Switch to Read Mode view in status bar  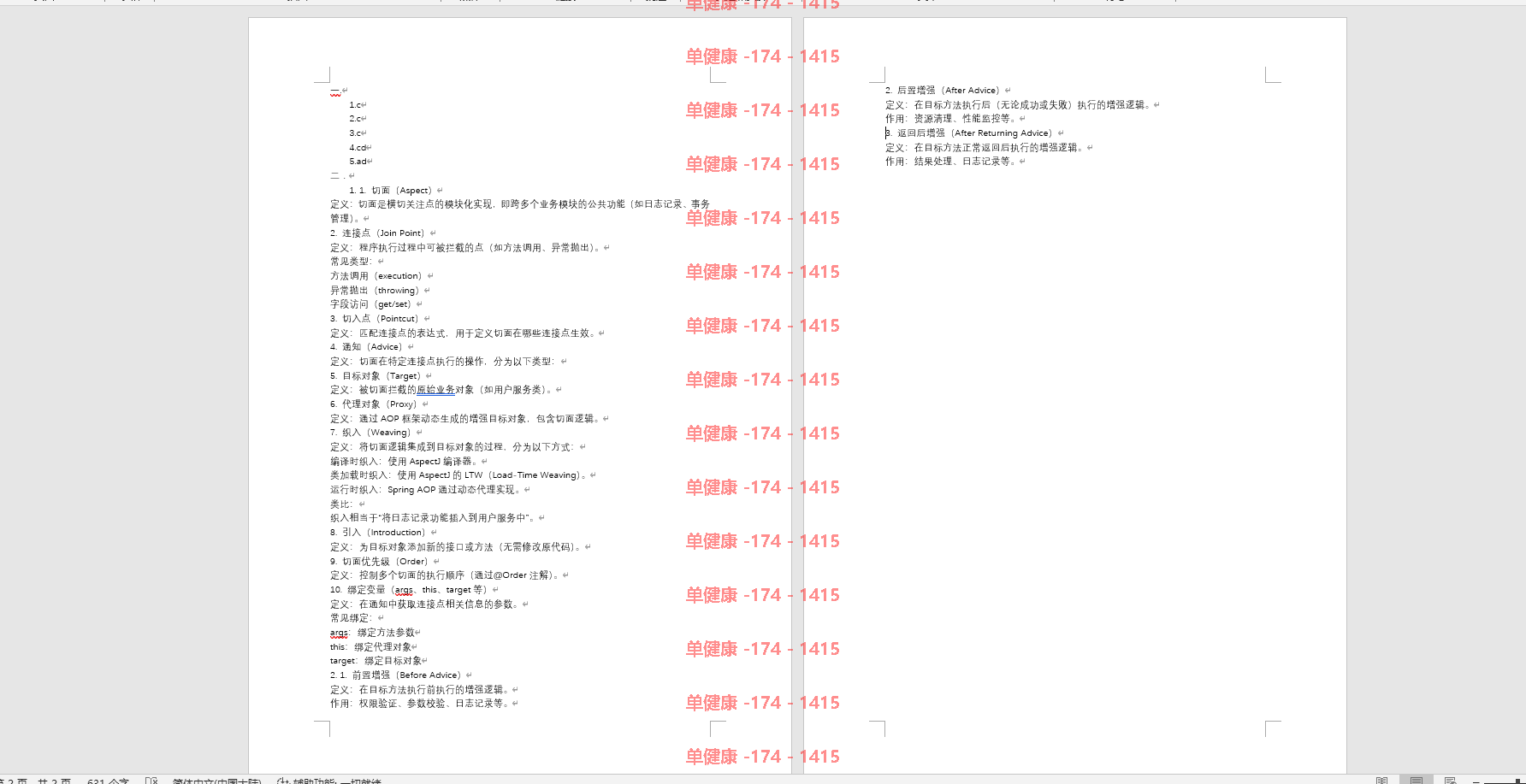[1382, 780]
